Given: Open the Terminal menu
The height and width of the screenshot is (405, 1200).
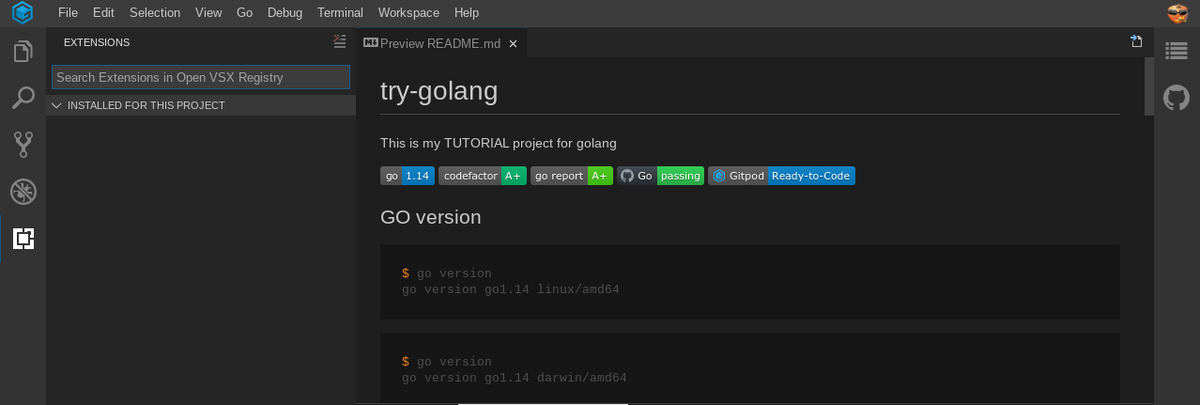Looking at the screenshot, I should (x=340, y=13).
